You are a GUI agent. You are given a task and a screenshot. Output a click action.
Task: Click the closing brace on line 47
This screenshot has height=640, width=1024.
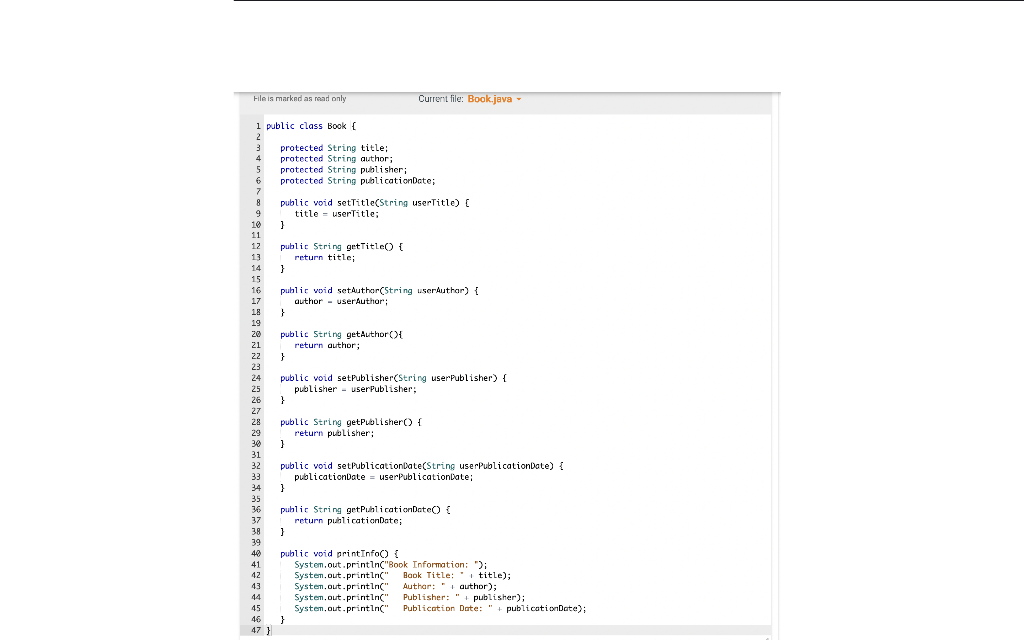tap(268, 630)
